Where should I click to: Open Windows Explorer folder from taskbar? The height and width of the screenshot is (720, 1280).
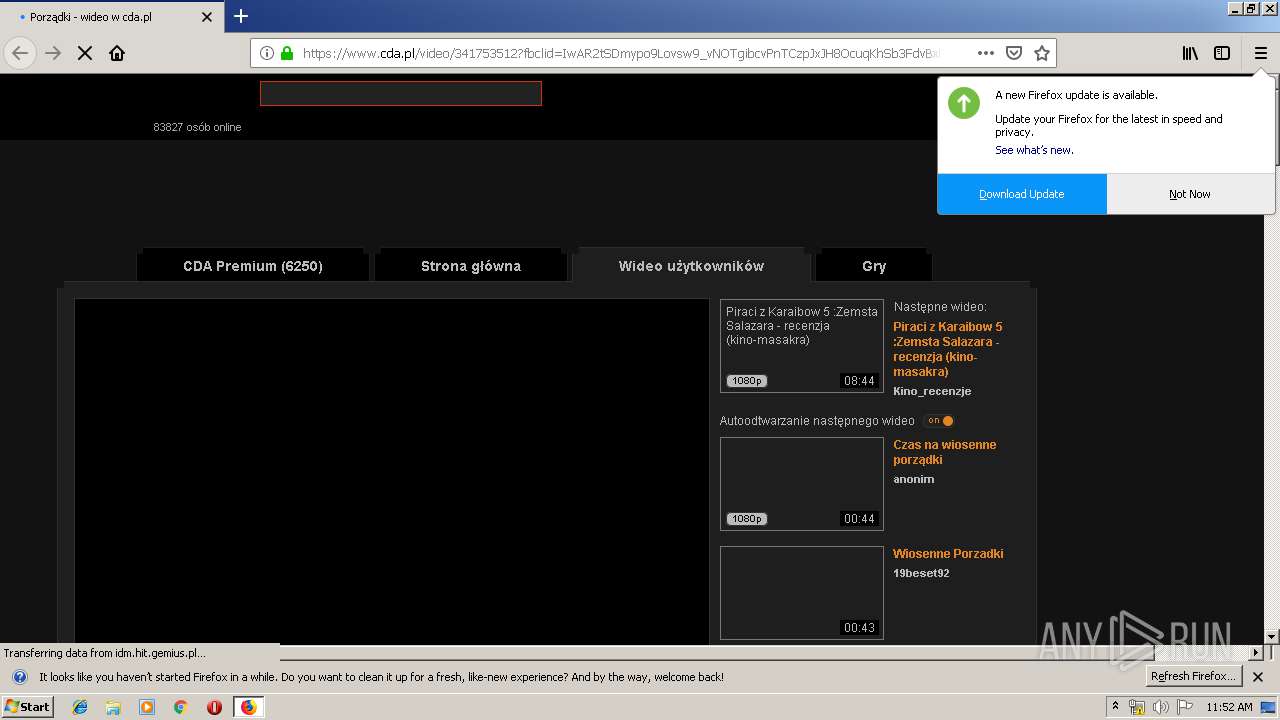[113, 707]
